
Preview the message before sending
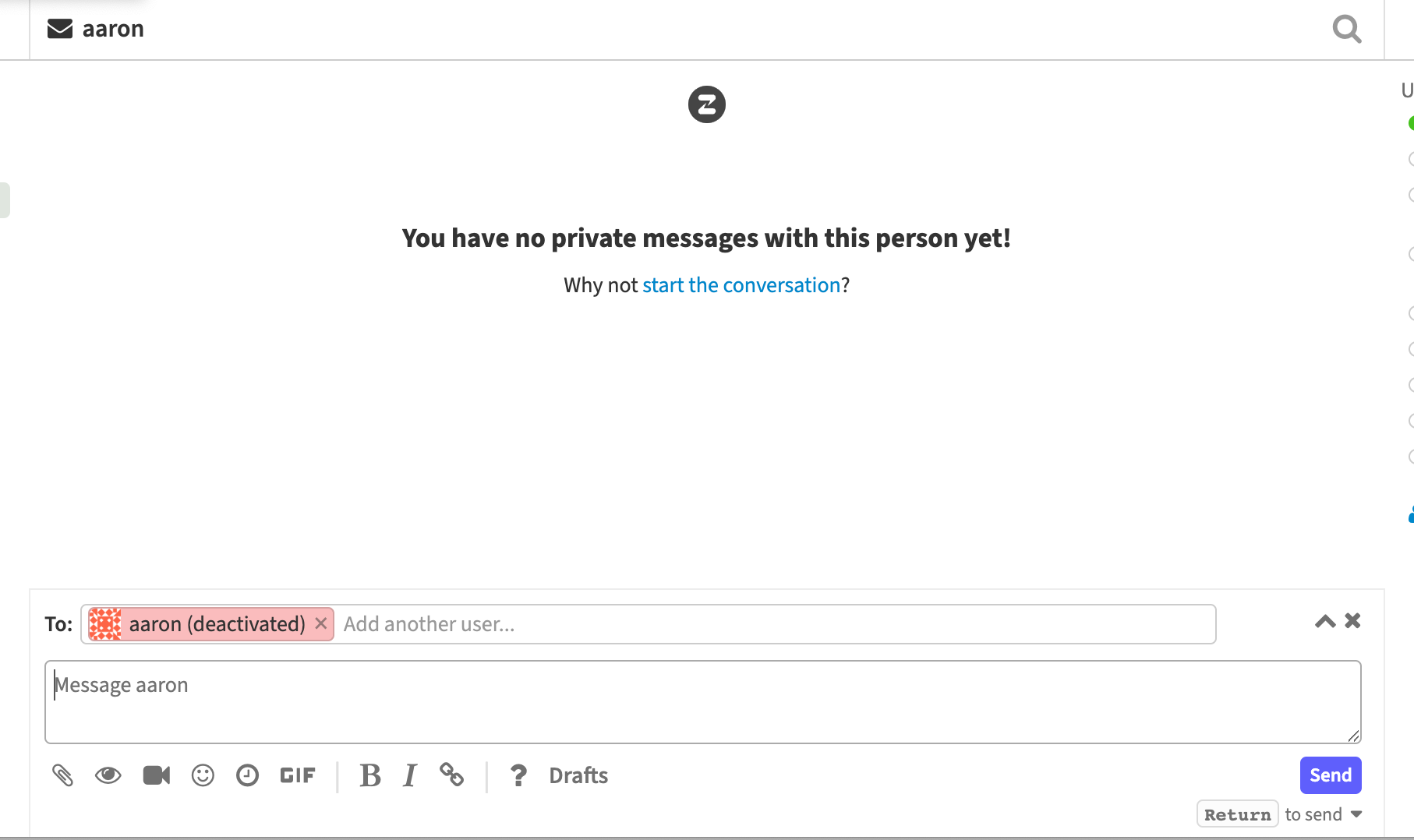click(x=108, y=775)
